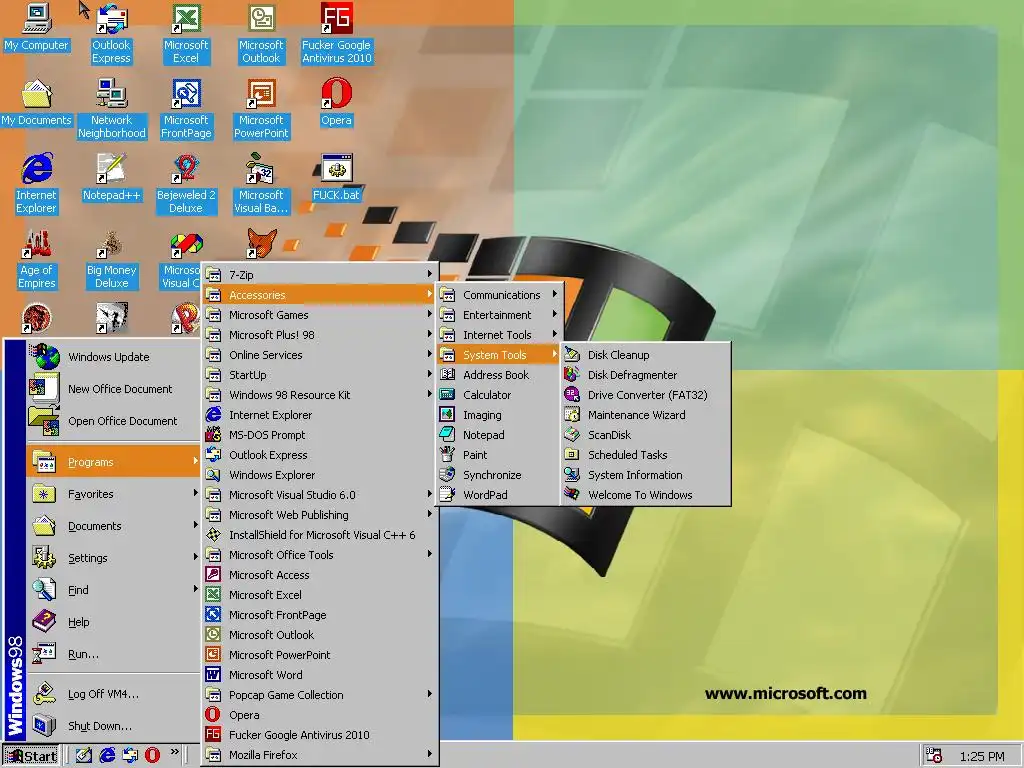The width and height of the screenshot is (1024, 768).
Task: Select Microsoft Excel desktop shortcut
Action: pos(186,34)
